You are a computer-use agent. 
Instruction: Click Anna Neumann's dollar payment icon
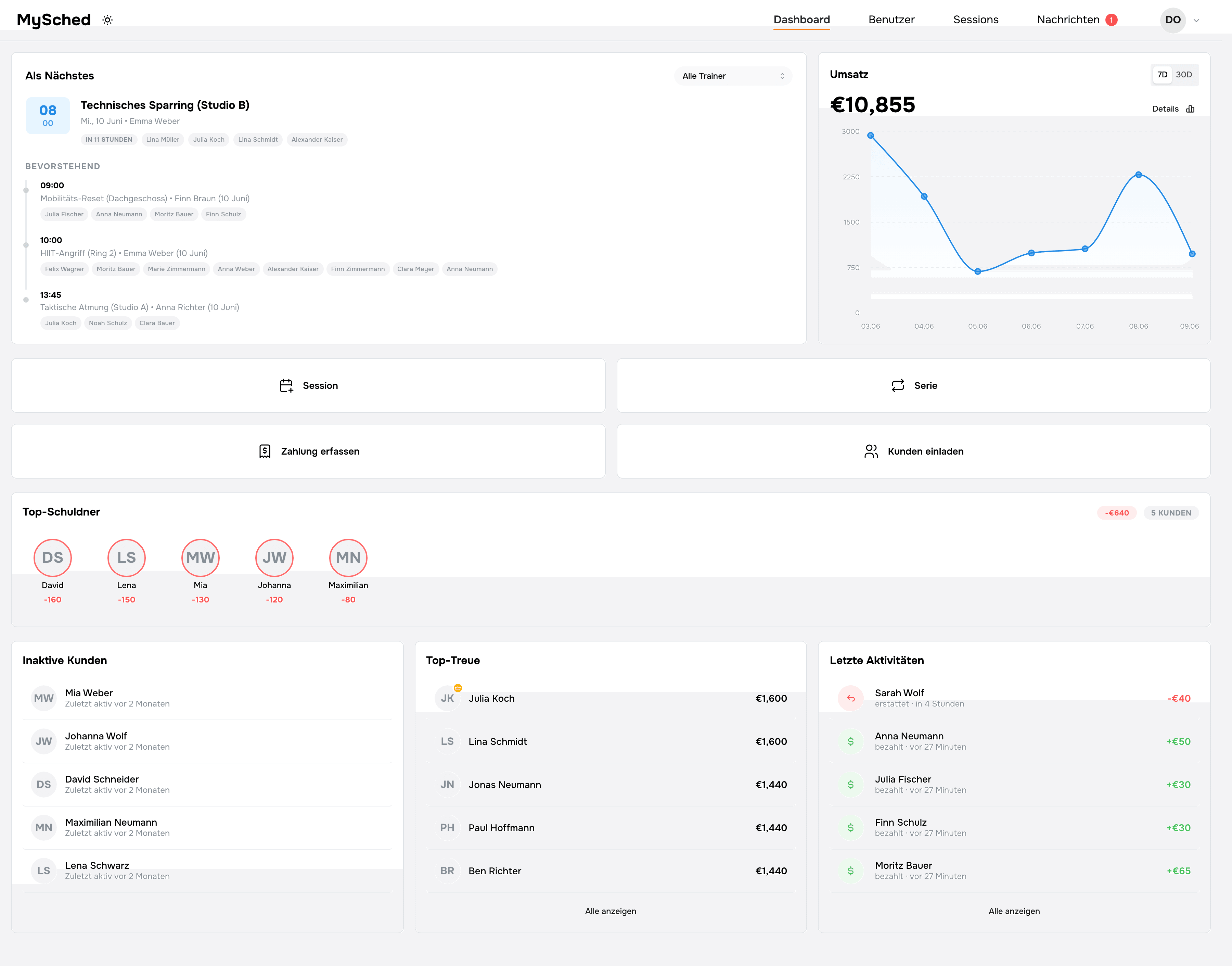[x=850, y=741]
